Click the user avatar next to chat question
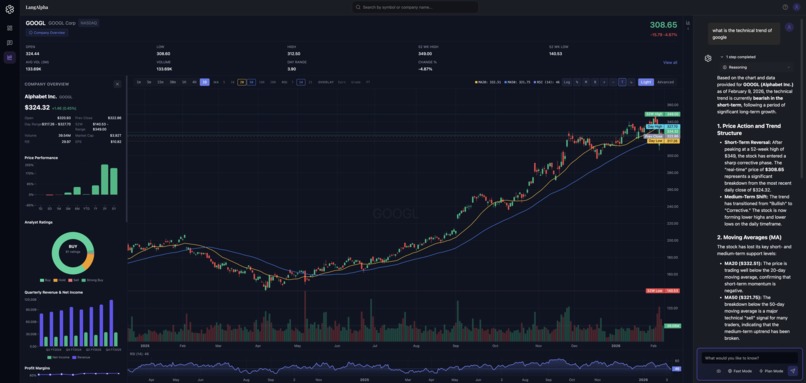Screen dimensions: 806x383 (x=790, y=27)
